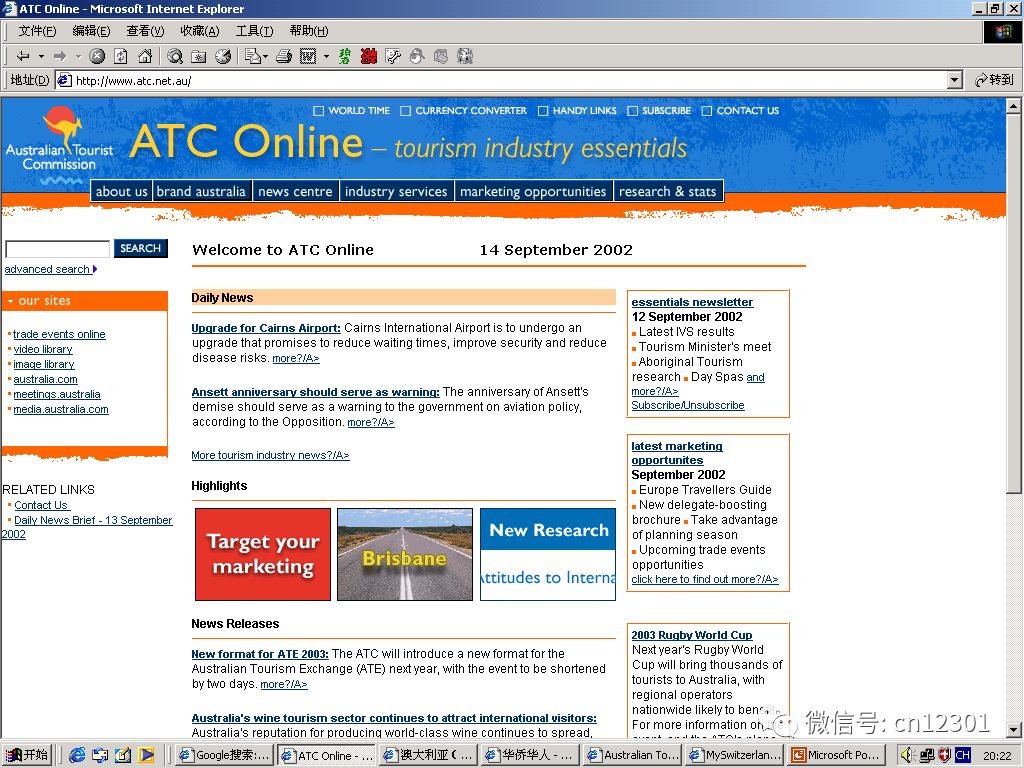Open the Search pane magnifier icon
The image size is (1024, 768).
(175, 57)
